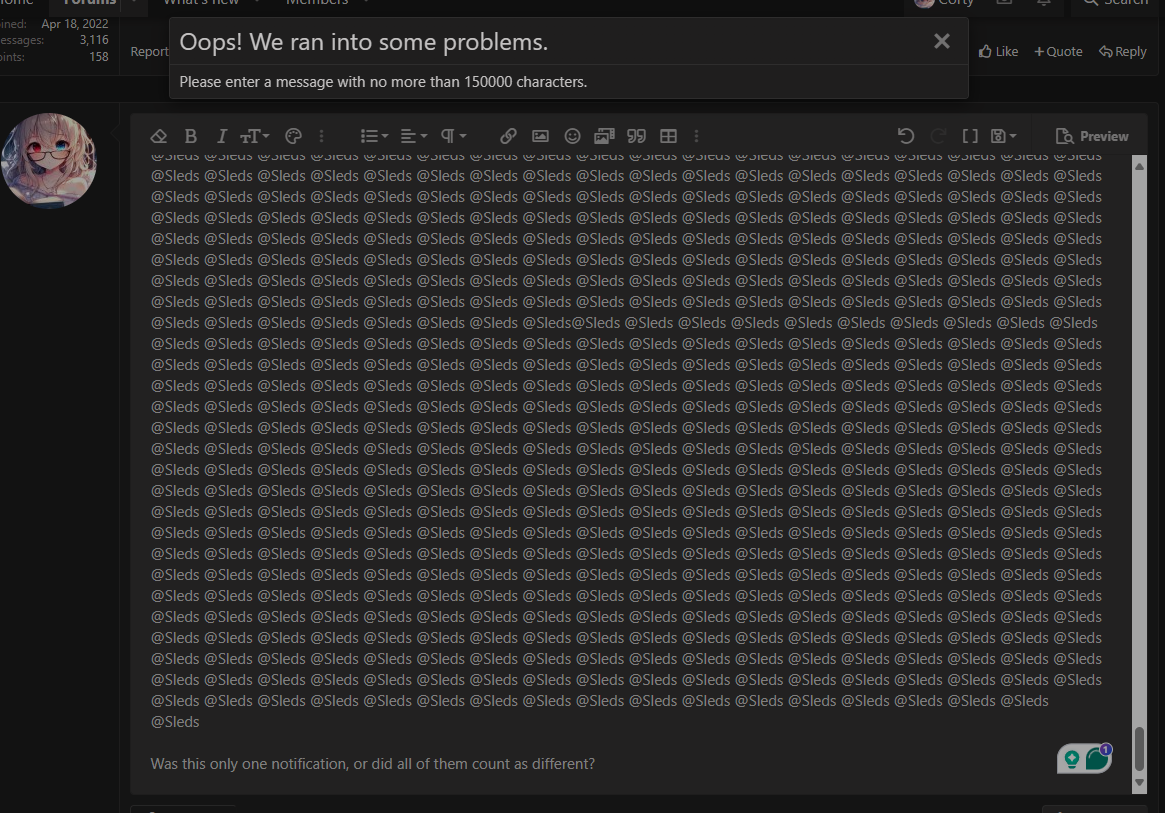The image size is (1165, 813).
Task: Open the list options dropdown
Action: (374, 136)
